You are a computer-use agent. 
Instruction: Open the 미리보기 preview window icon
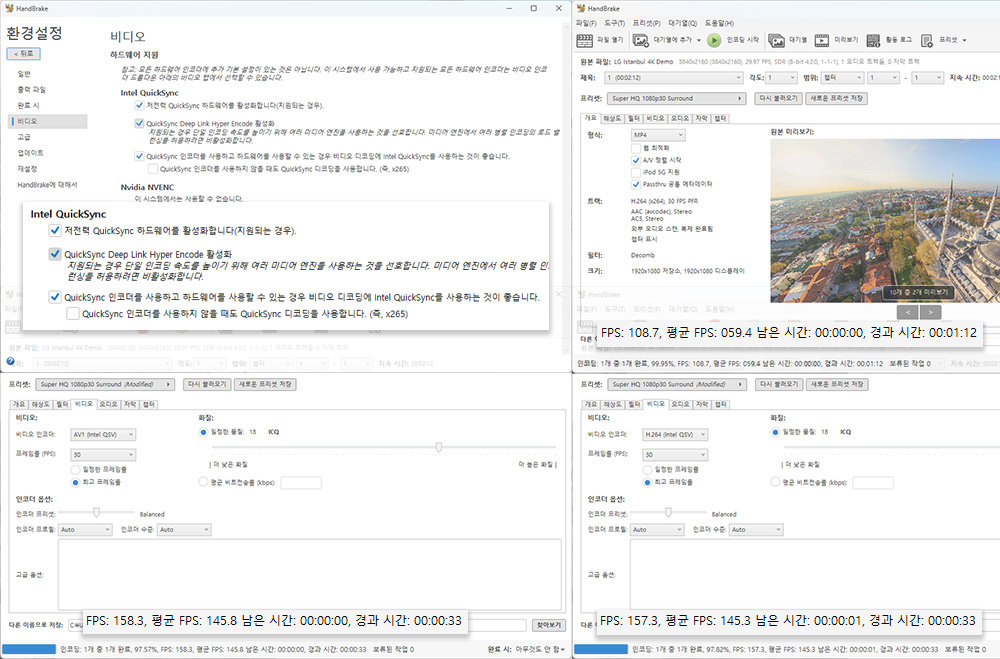[x=821, y=40]
